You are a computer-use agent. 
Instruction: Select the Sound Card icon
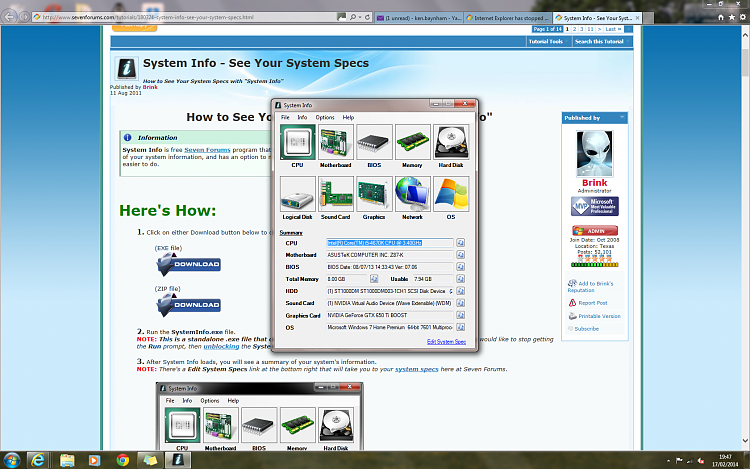[336, 194]
